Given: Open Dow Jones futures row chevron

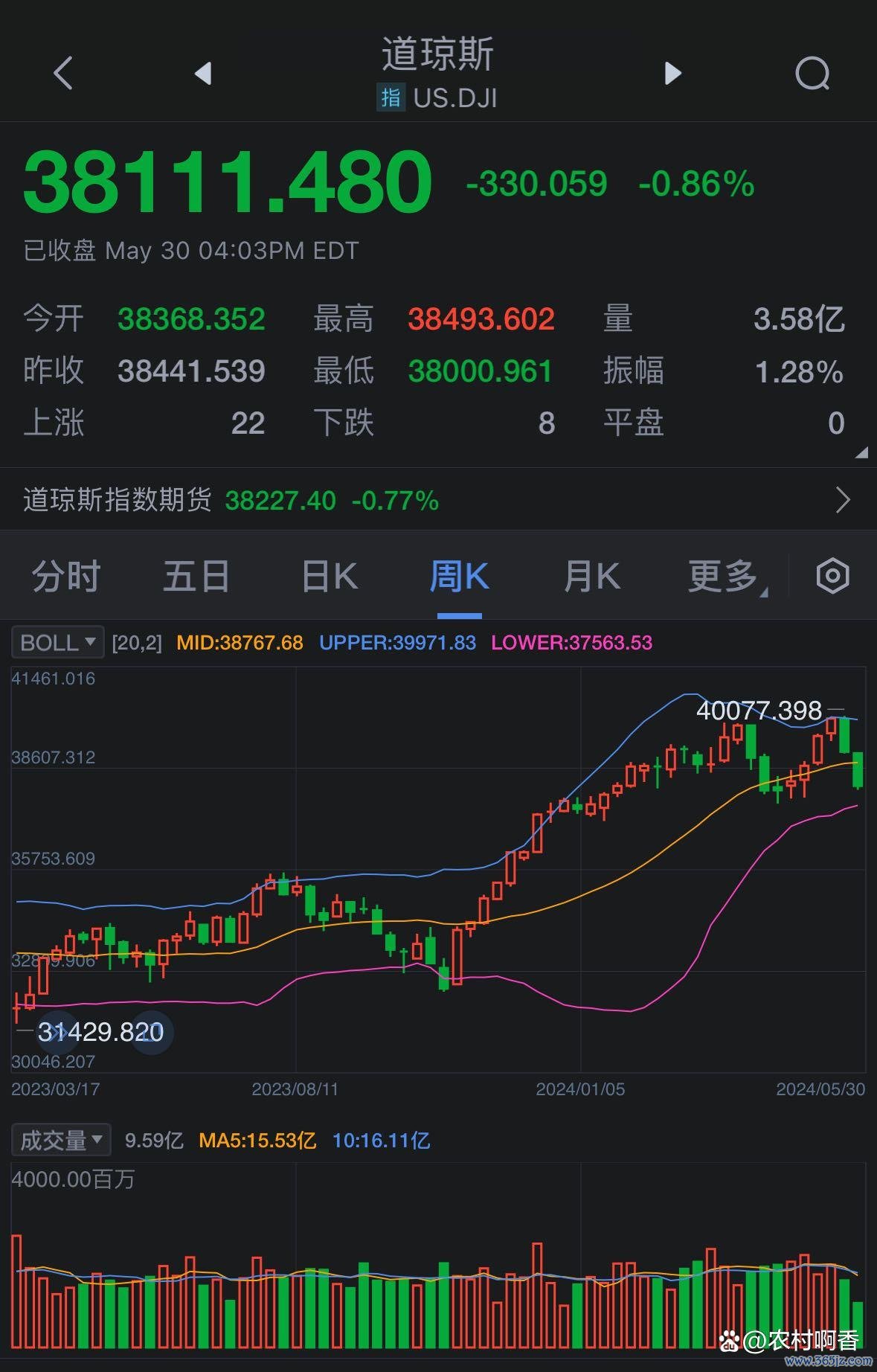Looking at the screenshot, I should 842,500.
